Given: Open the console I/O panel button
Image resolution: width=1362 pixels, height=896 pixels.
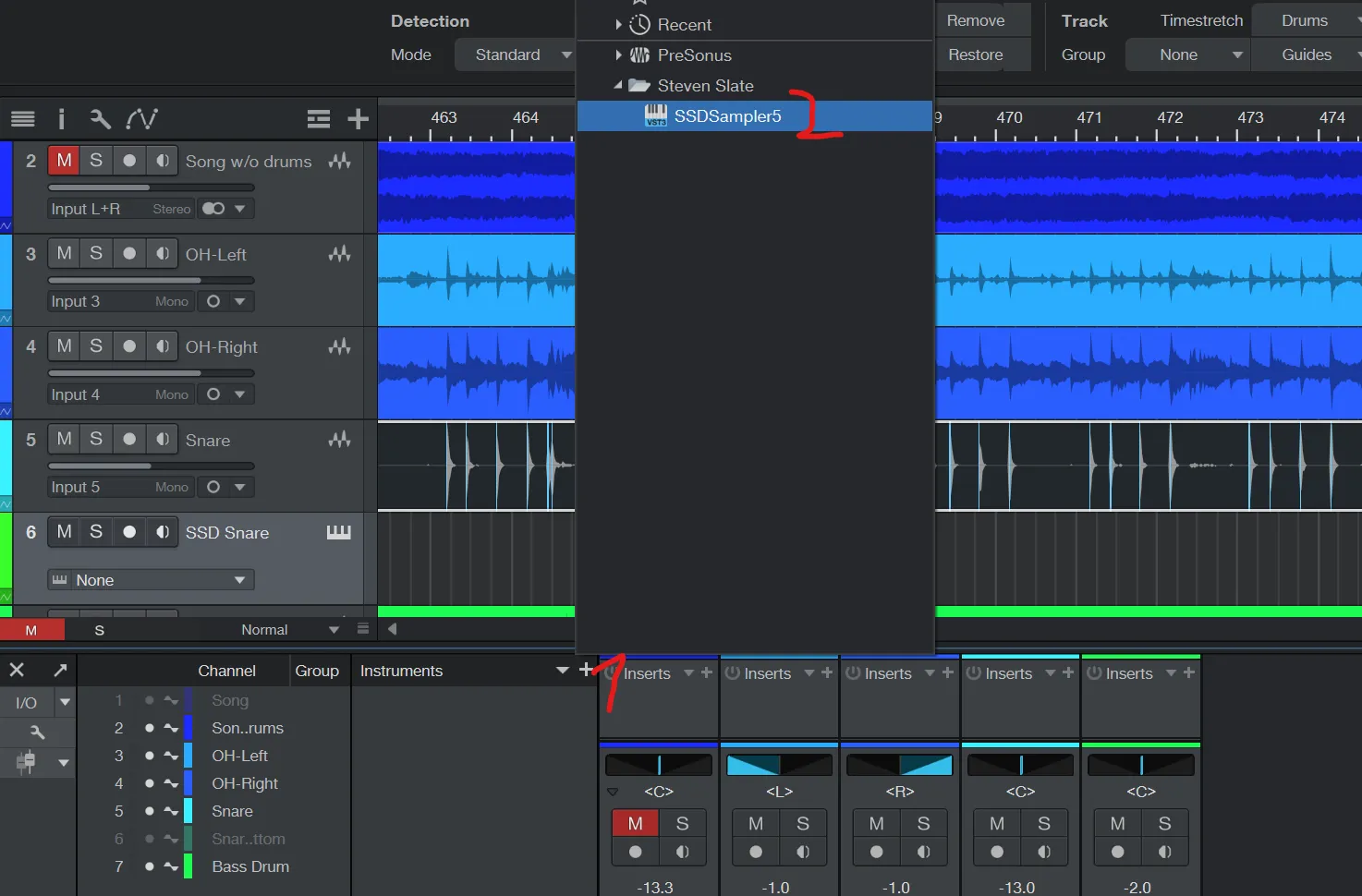Looking at the screenshot, I should click(x=26, y=703).
